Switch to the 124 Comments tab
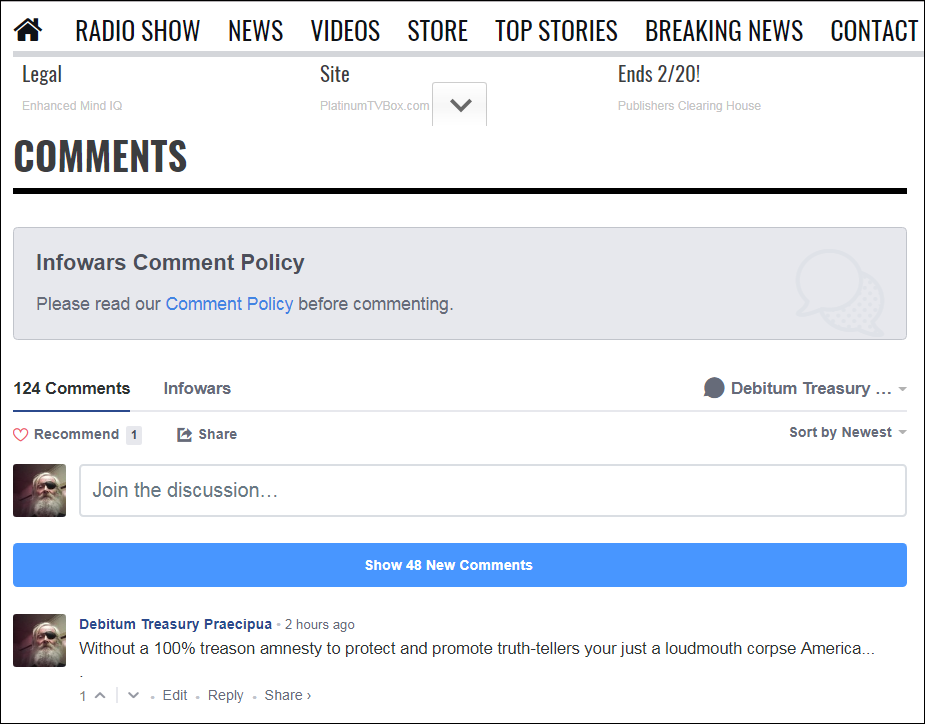Image resolution: width=925 pixels, height=724 pixels. pyautogui.click(x=72, y=389)
